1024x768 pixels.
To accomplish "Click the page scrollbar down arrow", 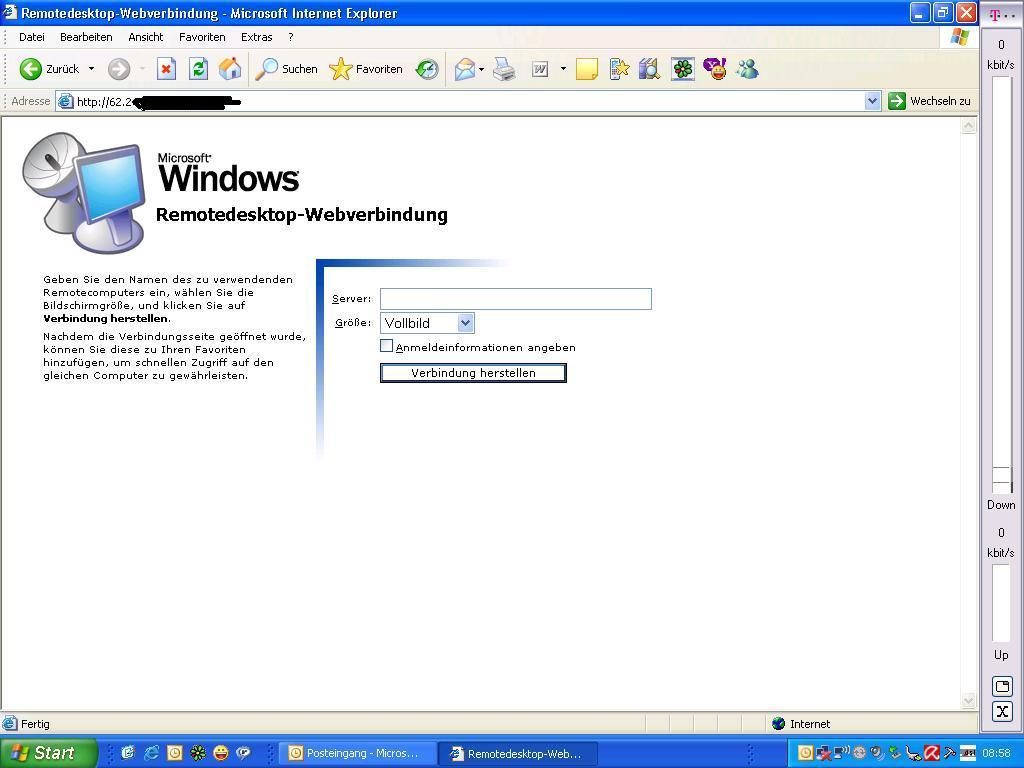I will pyautogui.click(x=968, y=701).
